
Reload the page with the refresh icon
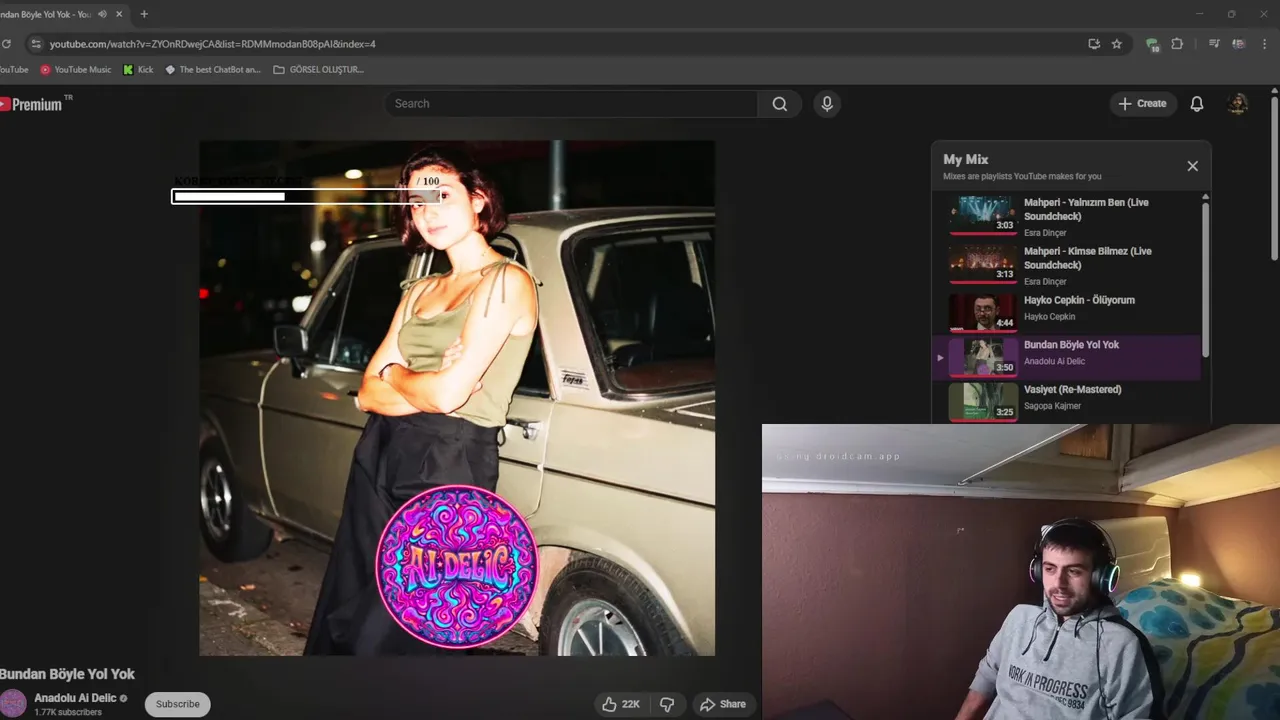point(6,44)
